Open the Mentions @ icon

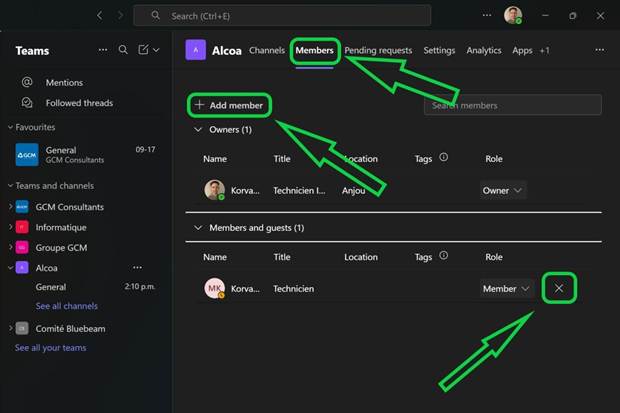pos(27,82)
